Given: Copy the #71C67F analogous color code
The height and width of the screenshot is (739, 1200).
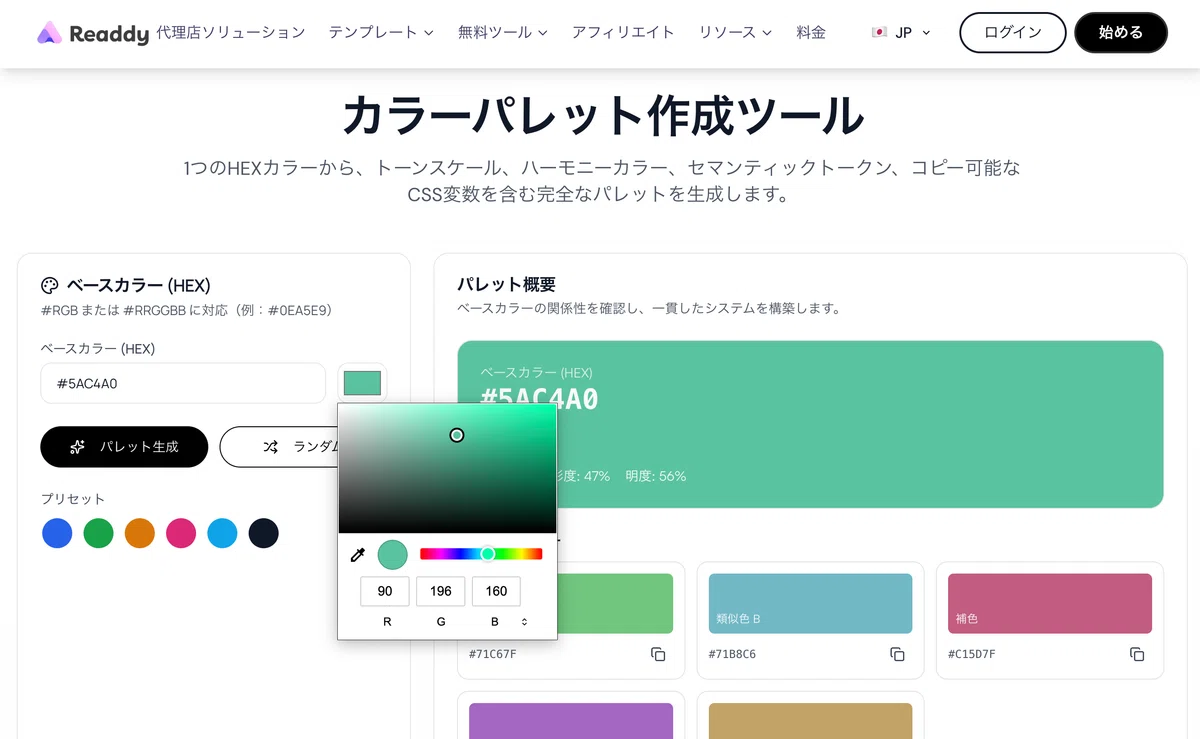Looking at the screenshot, I should click(x=658, y=654).
